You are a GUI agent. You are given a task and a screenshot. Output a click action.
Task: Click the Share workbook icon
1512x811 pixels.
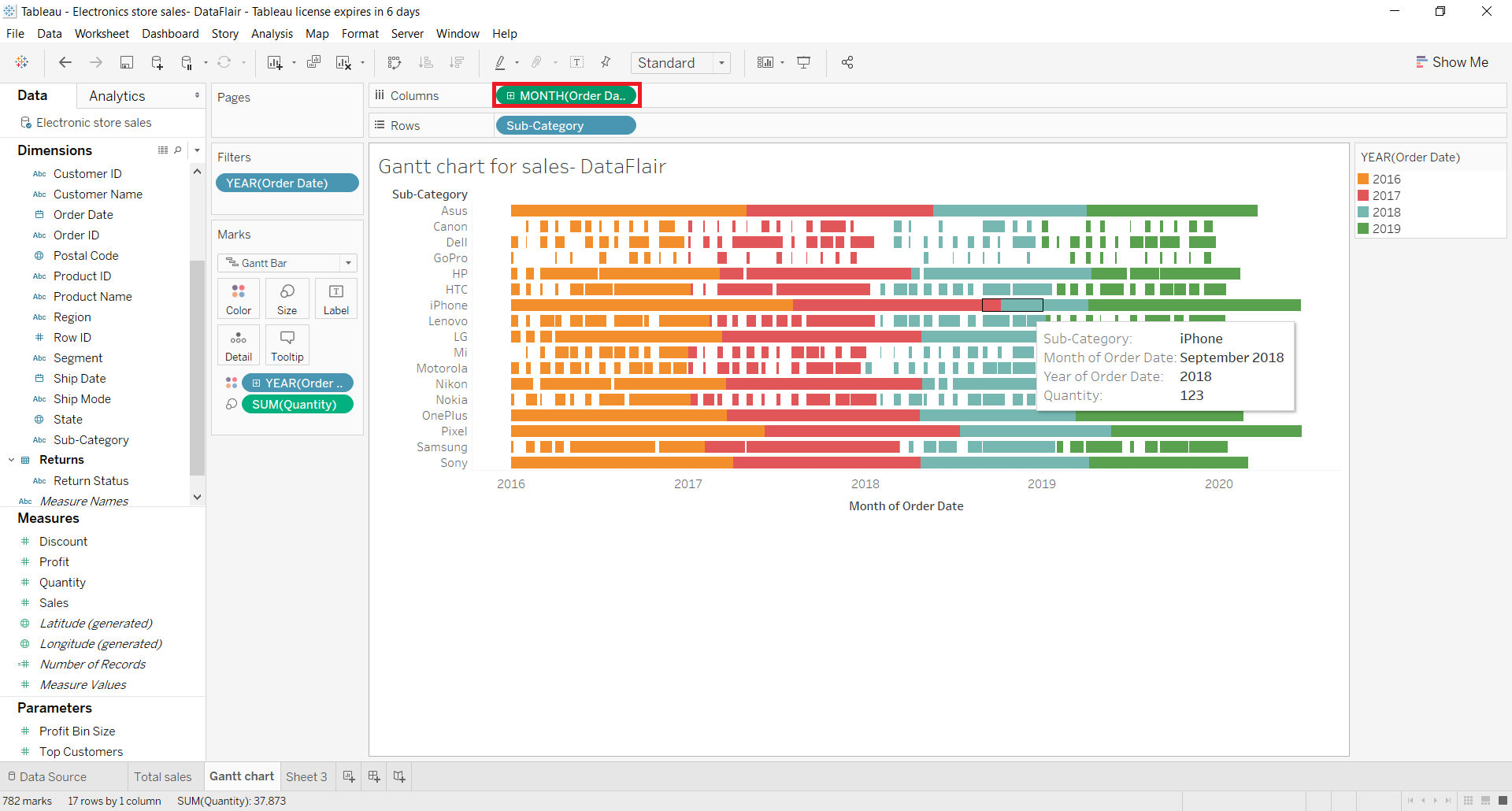(x=847, y=62)
